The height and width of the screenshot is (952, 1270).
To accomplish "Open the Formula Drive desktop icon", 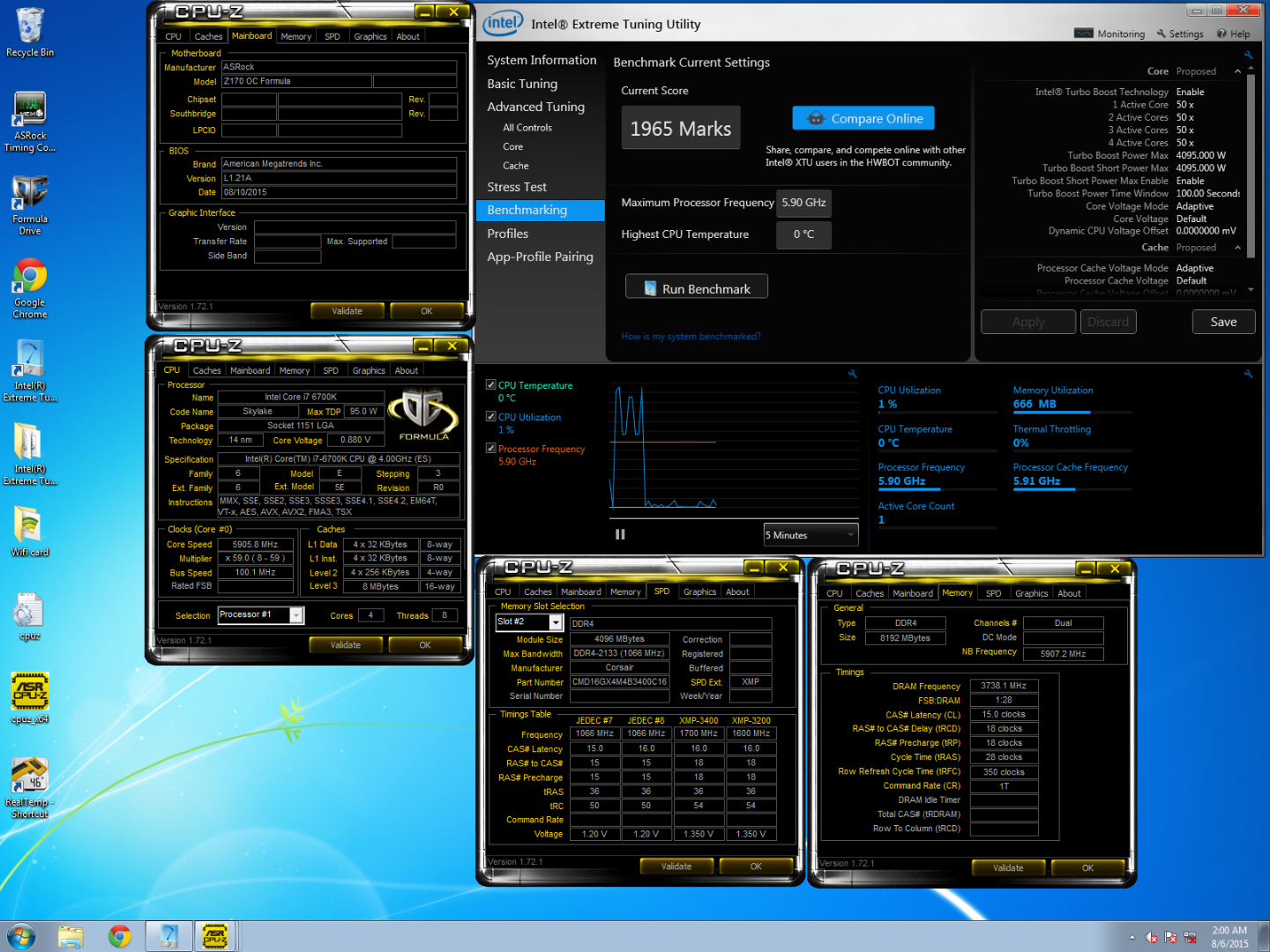I will pyautogui.click(x=29, y=205).
